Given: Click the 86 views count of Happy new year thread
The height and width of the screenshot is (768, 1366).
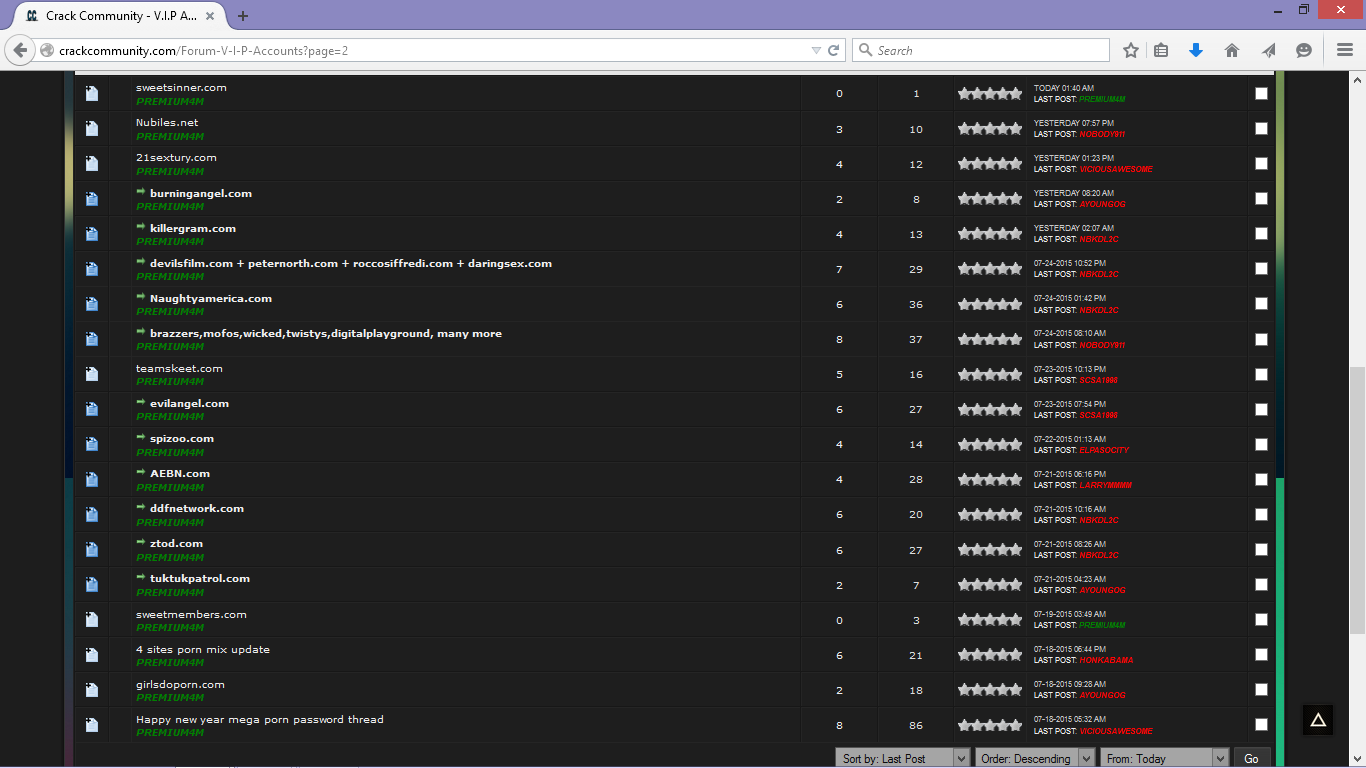Looking at the screenshot, I should pos(916,725).
